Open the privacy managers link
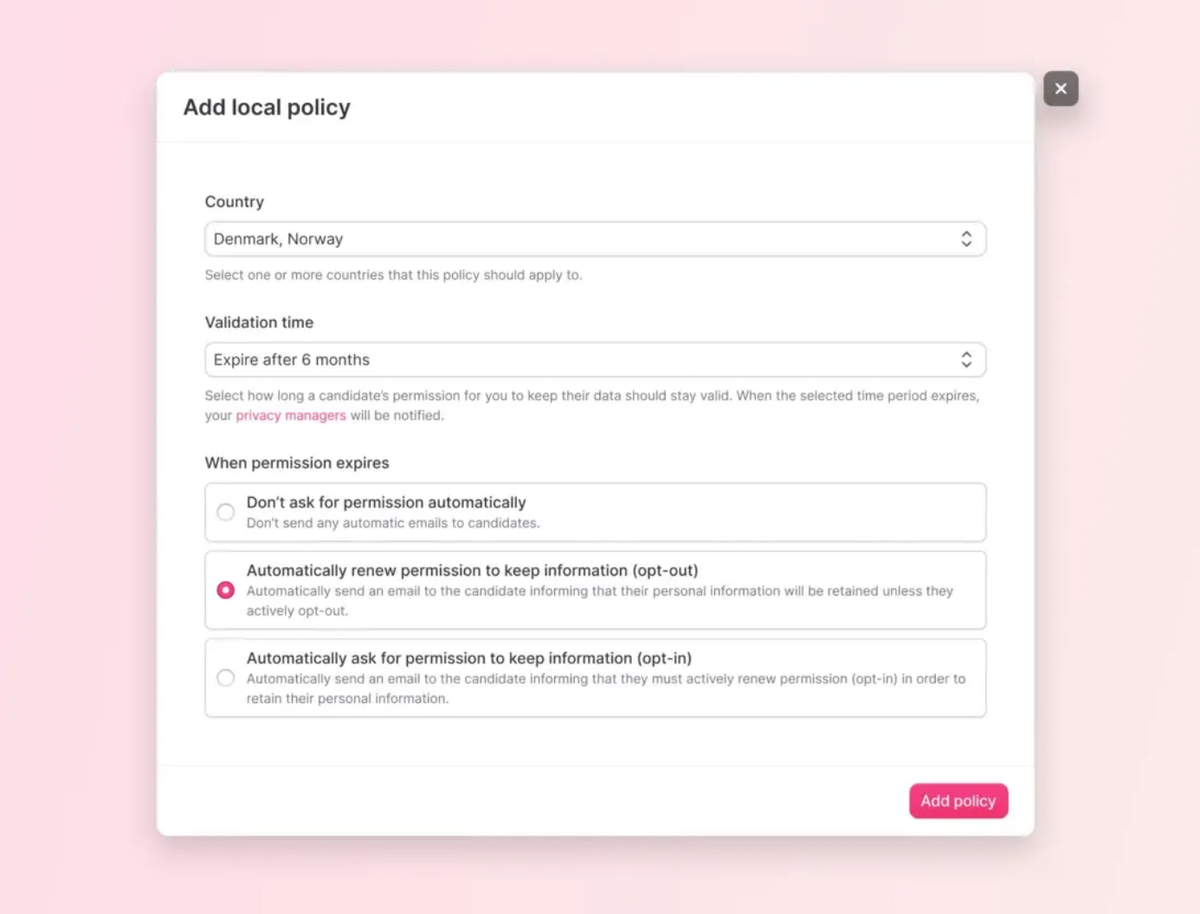Viewport: 1200px width, 914px height. [291, 416]
